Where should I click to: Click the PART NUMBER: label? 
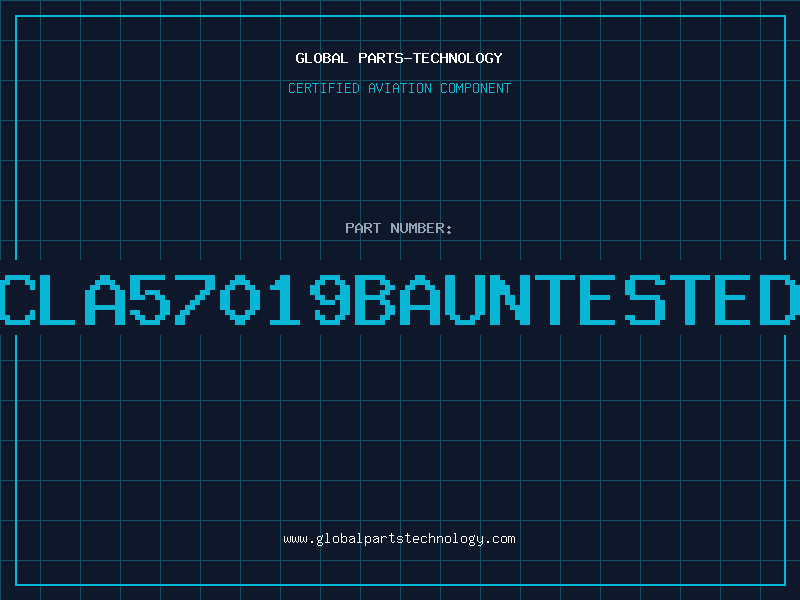click(x=399, y=228)
